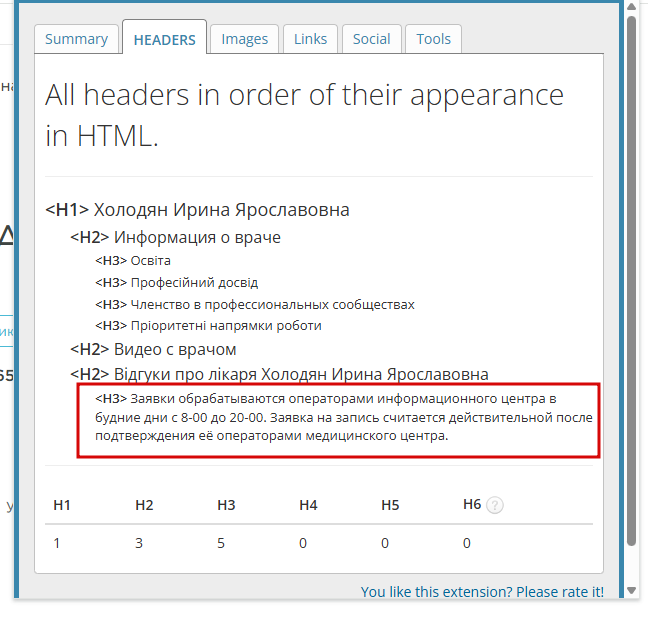Select the H2 'Відгуки про лікаря' header
The height and width of the screenshot is (618, 648).
click(x=279, y=374)
